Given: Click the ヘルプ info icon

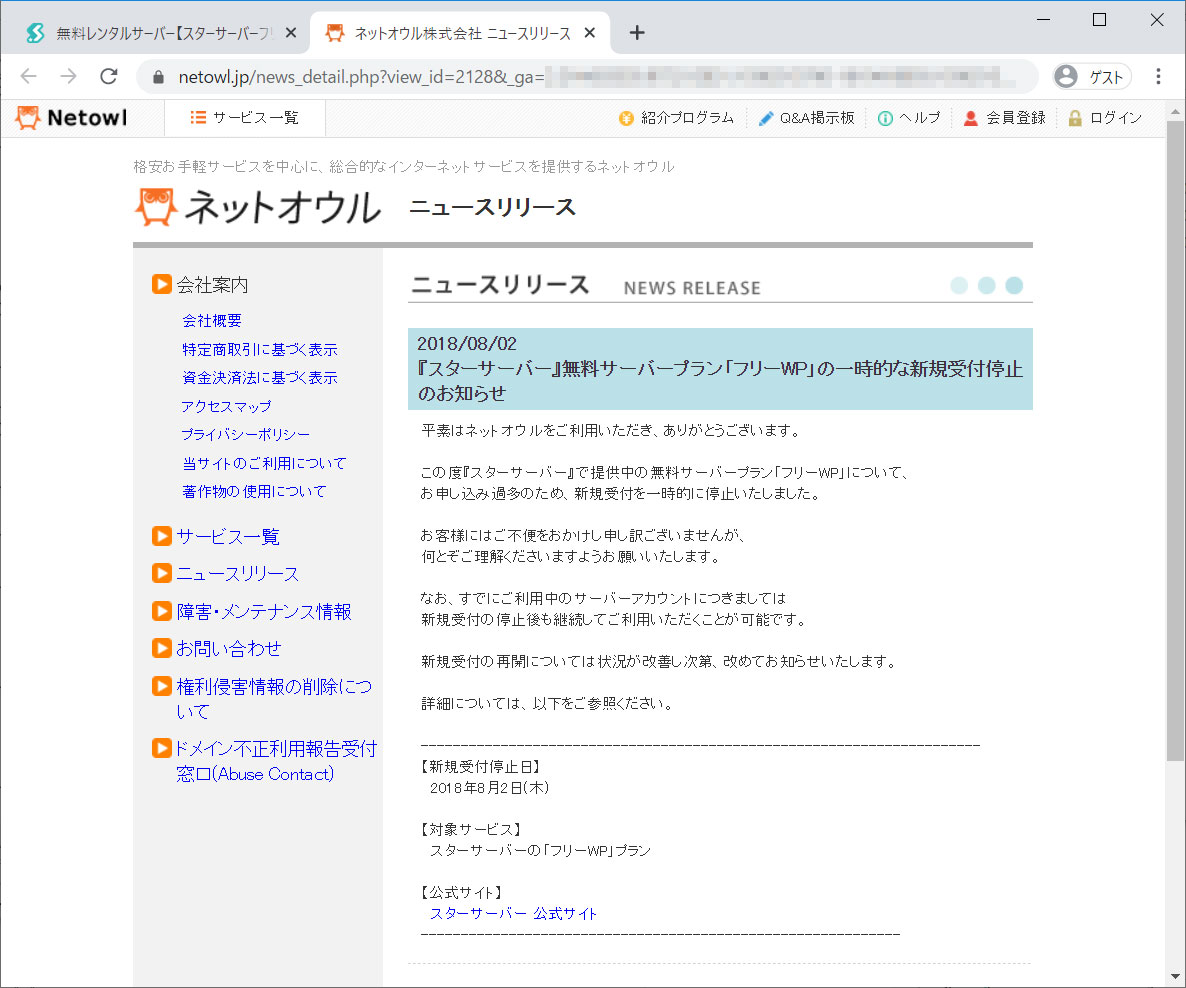Looking at the screenshot, I should pos(885,118).
